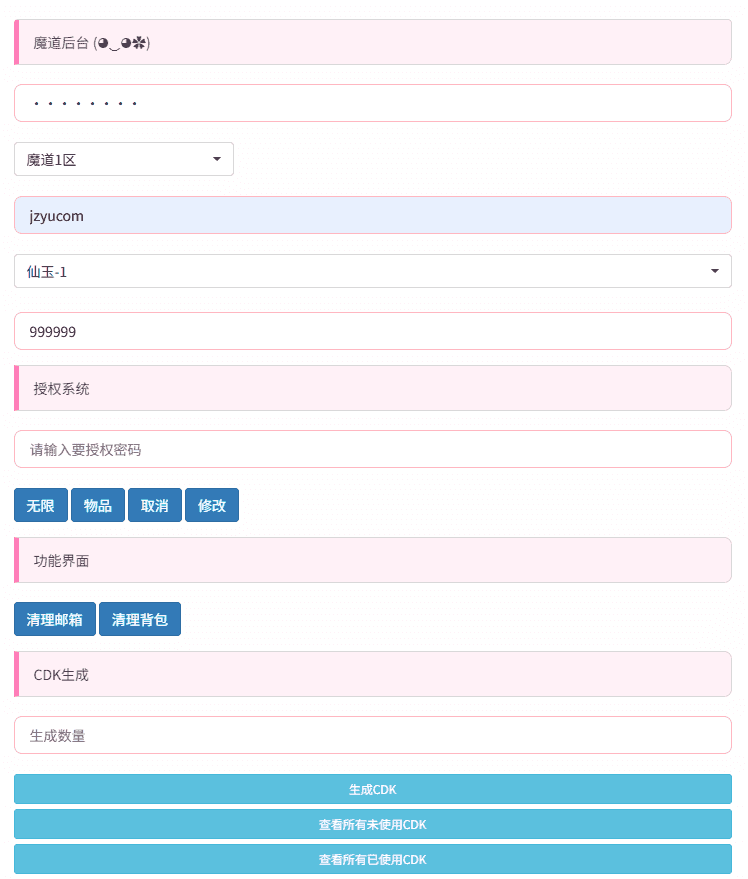Click the 魔道后台 header banner

pos(372,42)
